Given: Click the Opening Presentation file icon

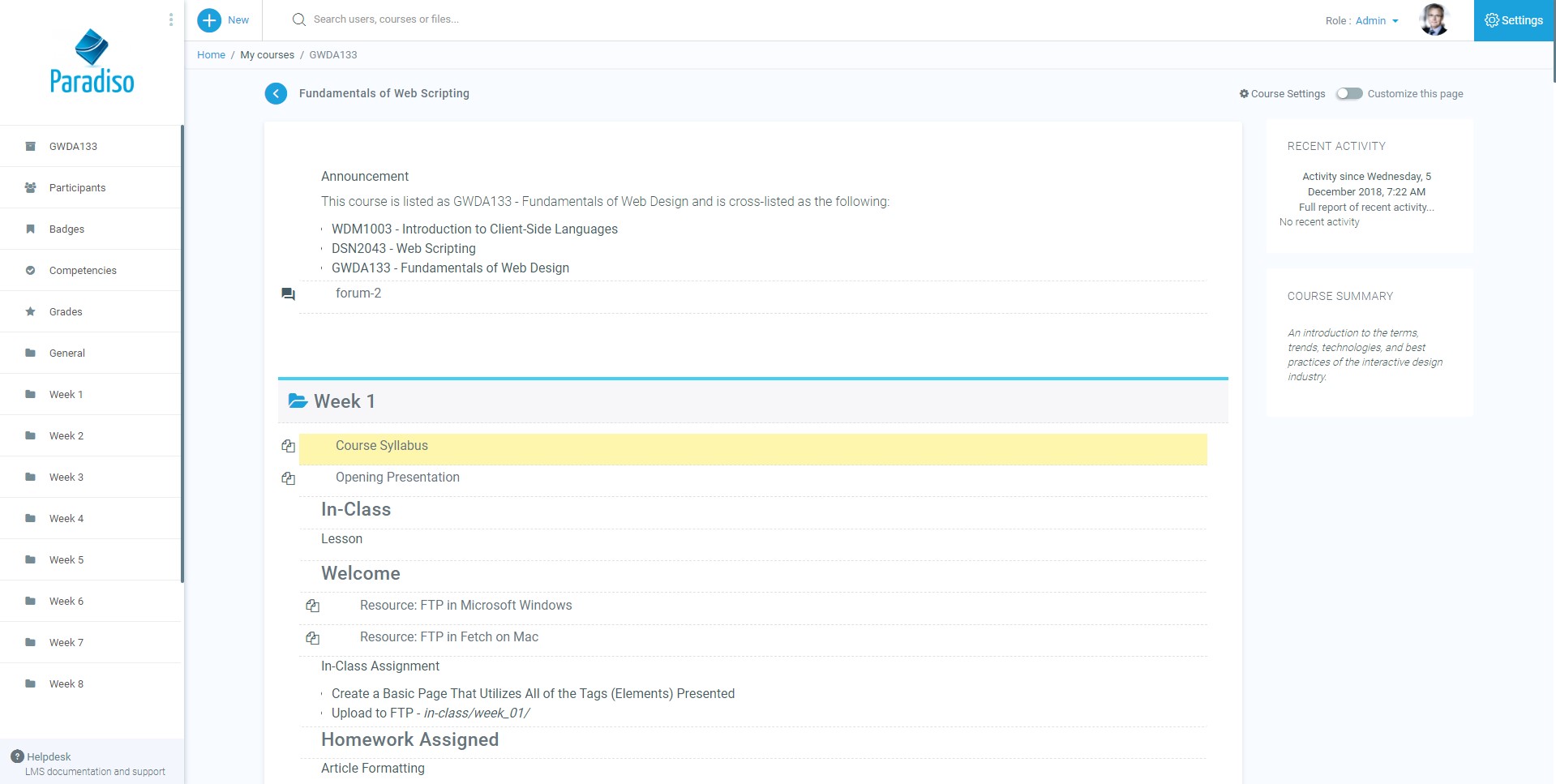Looking at the screenshot, I should (288, 478).
